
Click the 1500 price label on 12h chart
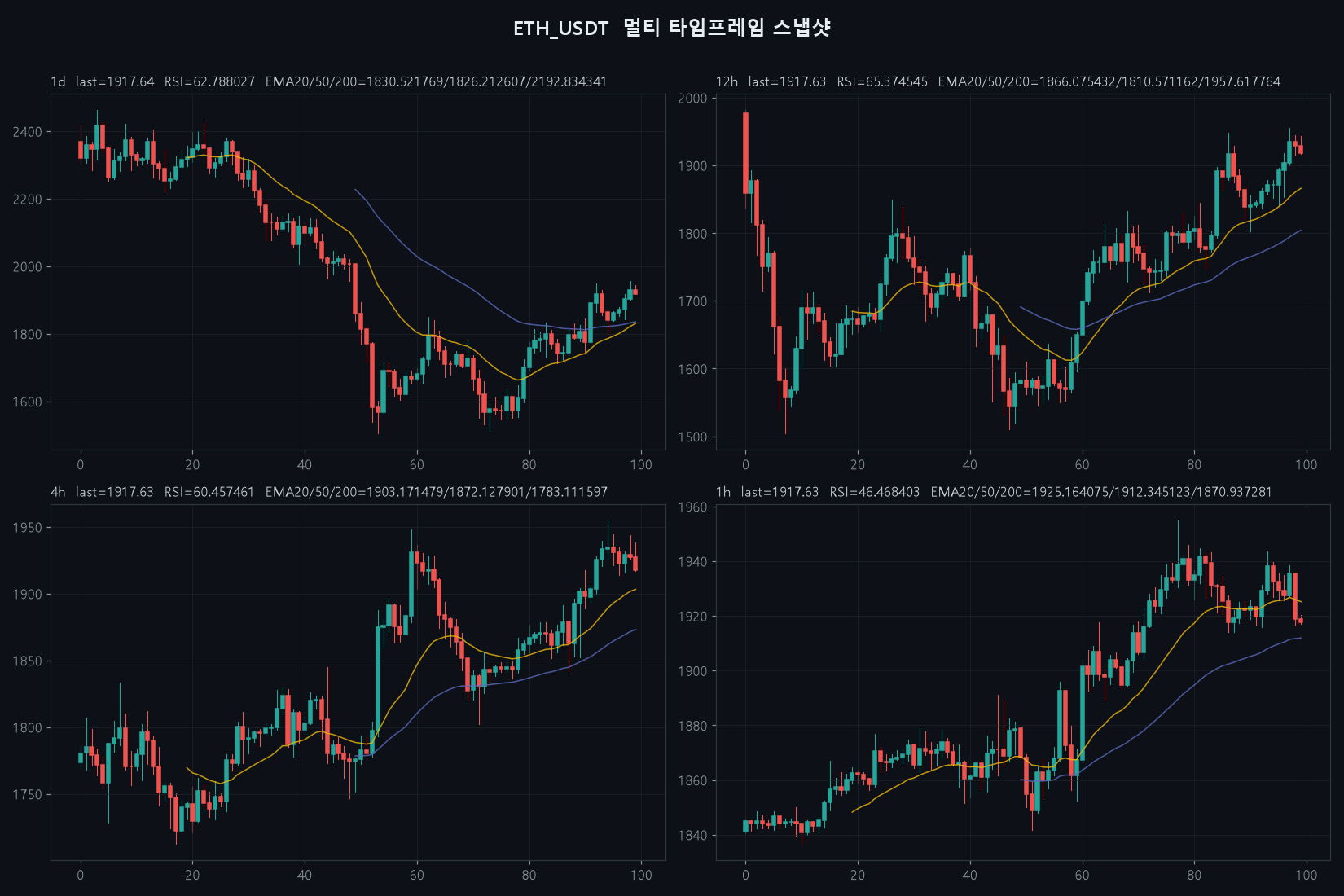pyautogui.click(x=692, y=437)
